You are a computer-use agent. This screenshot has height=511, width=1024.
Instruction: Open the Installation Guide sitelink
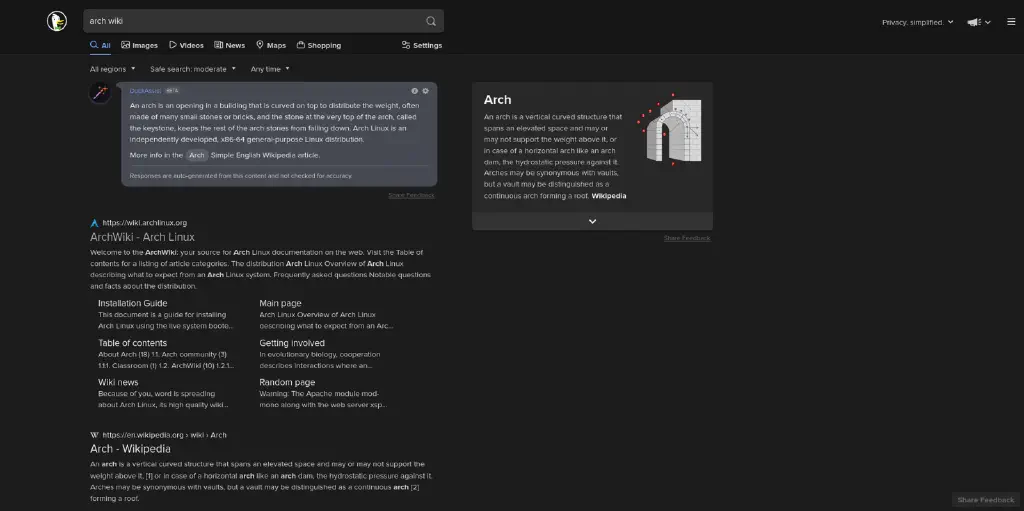point(133,303)
